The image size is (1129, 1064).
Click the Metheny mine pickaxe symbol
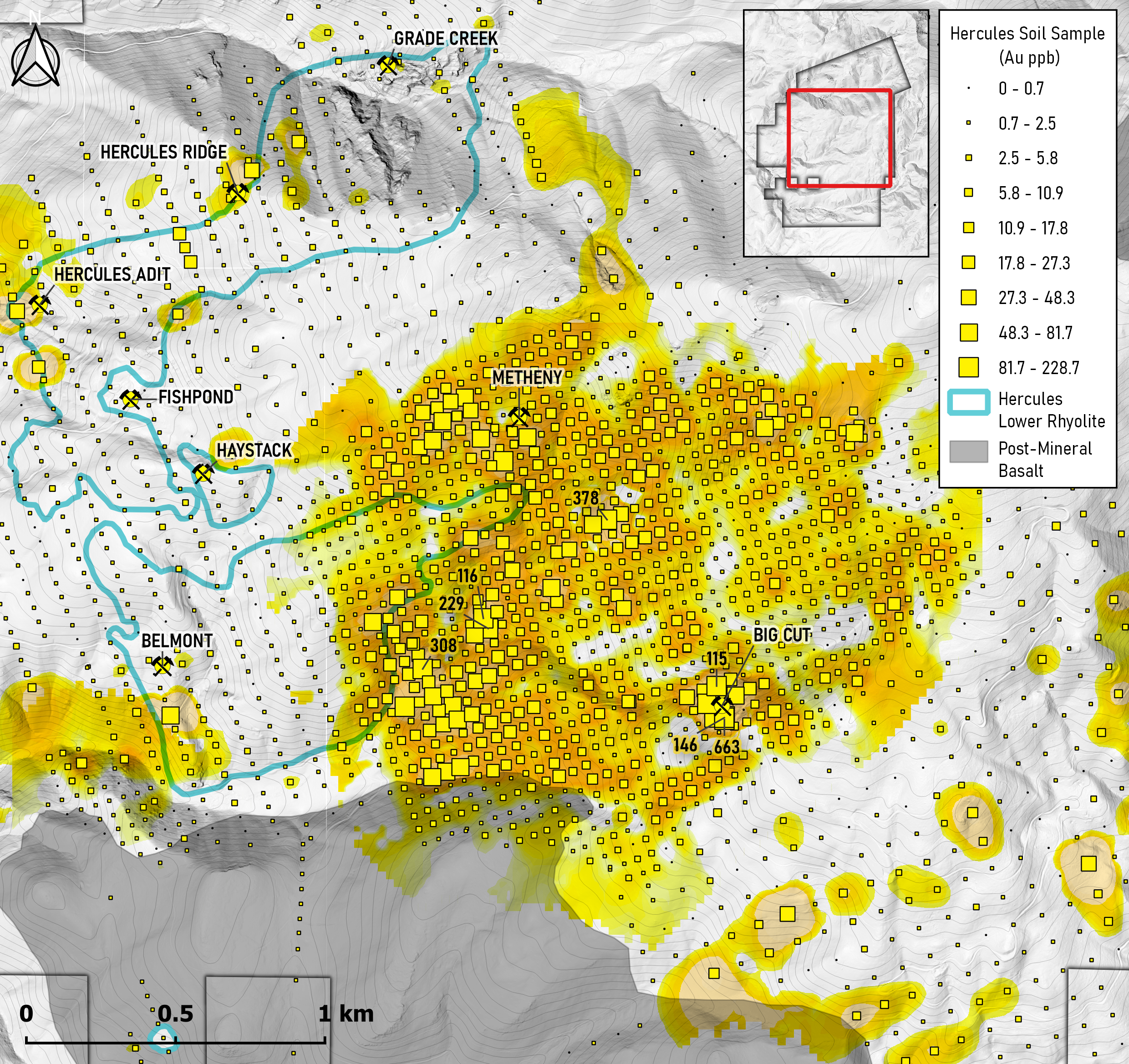[x=519, y=417]
